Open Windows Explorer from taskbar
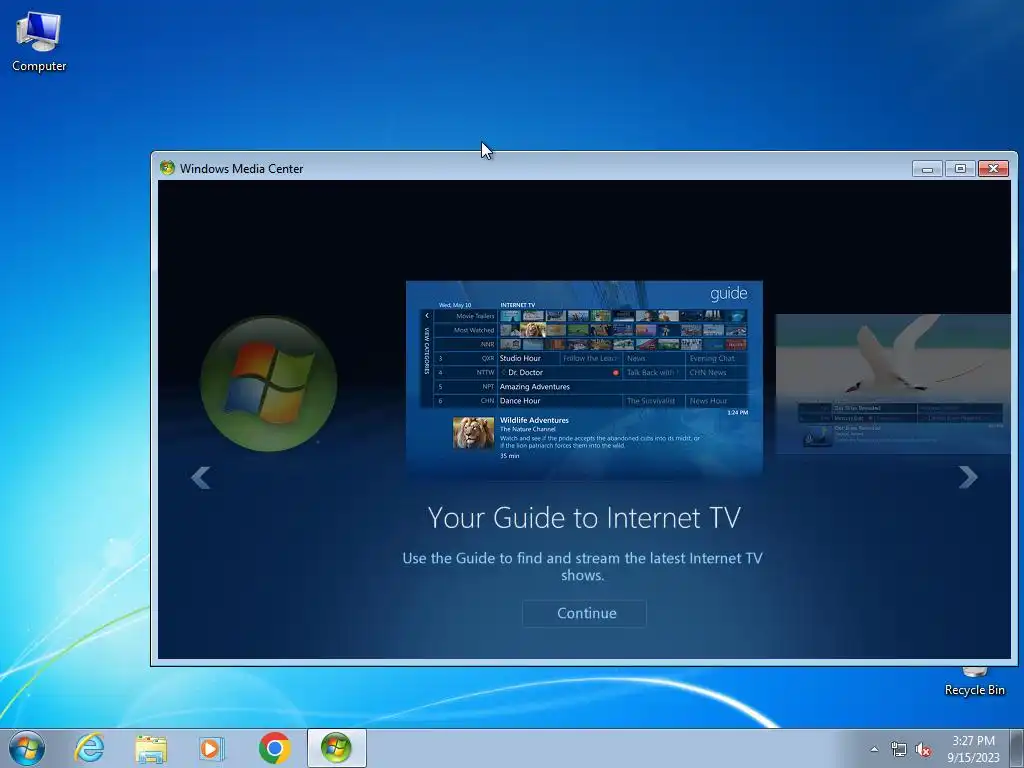The image size is (1024, 768). click(x=151, y=748)
